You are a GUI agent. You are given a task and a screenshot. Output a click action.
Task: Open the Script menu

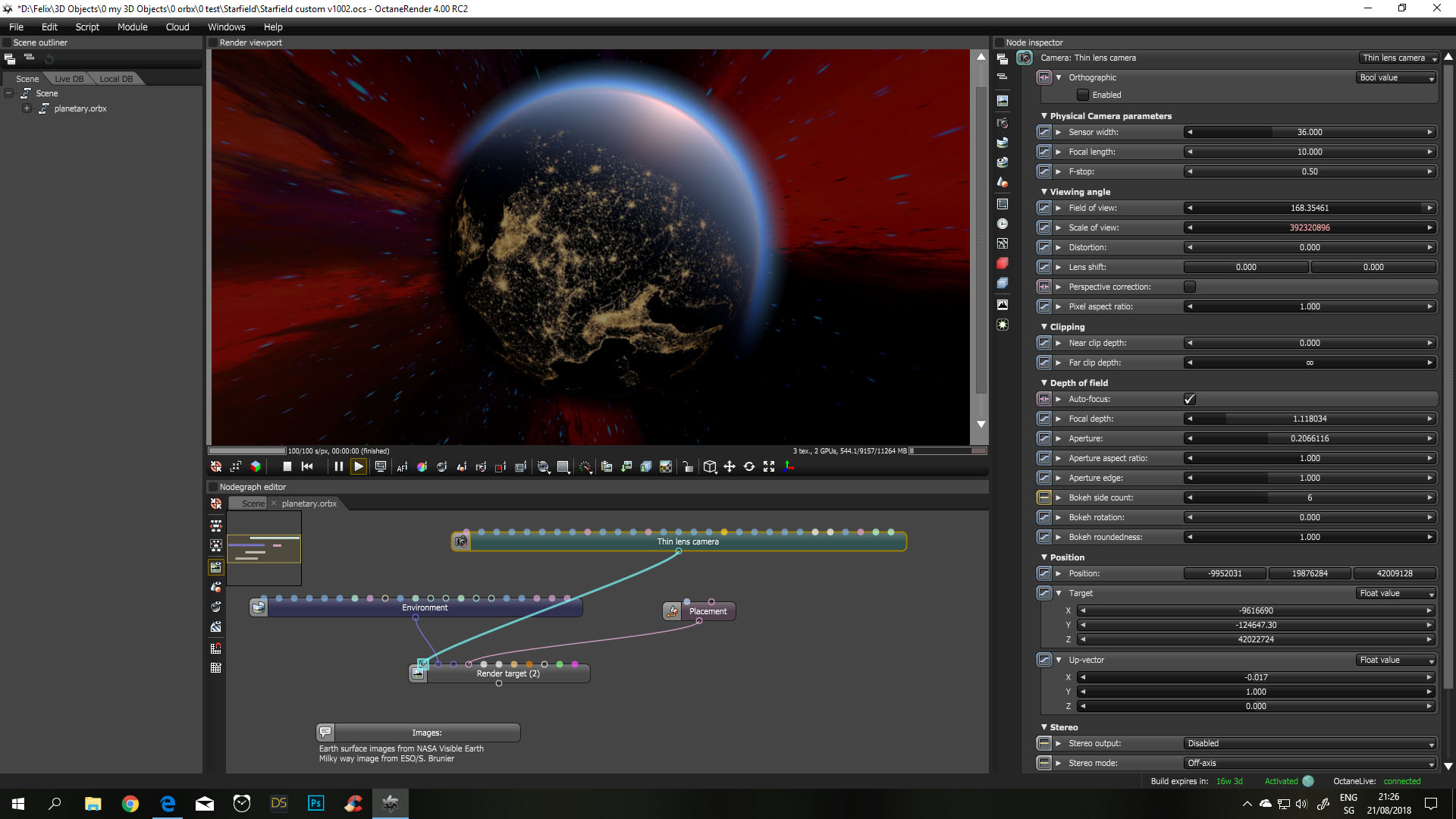click(x=87, y=27)
